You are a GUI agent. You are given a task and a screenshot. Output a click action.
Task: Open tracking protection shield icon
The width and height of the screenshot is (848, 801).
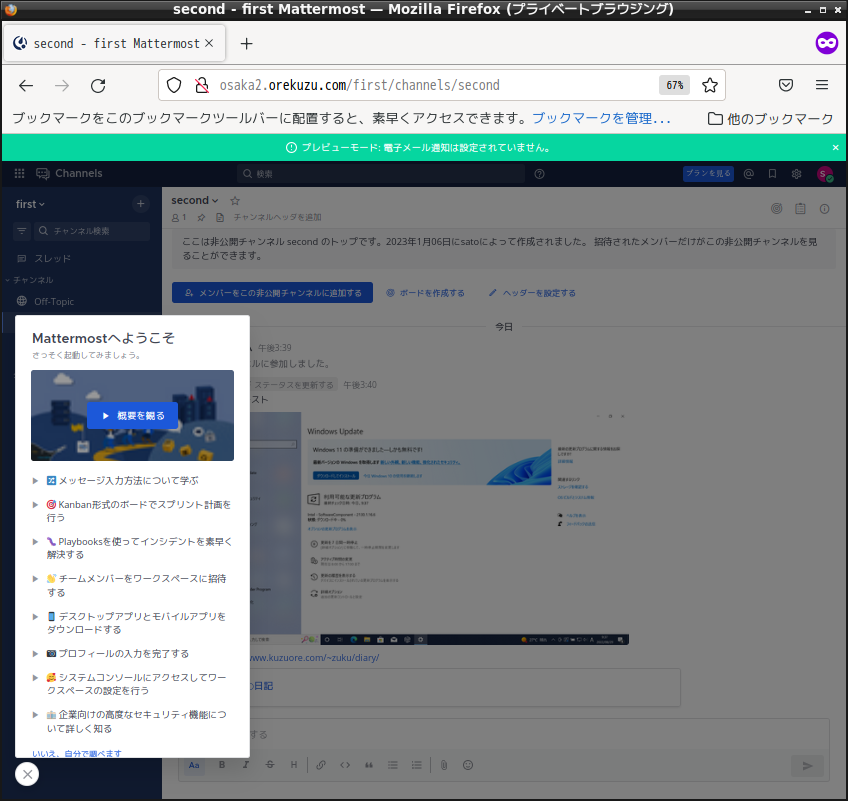[x=174, y=85]
